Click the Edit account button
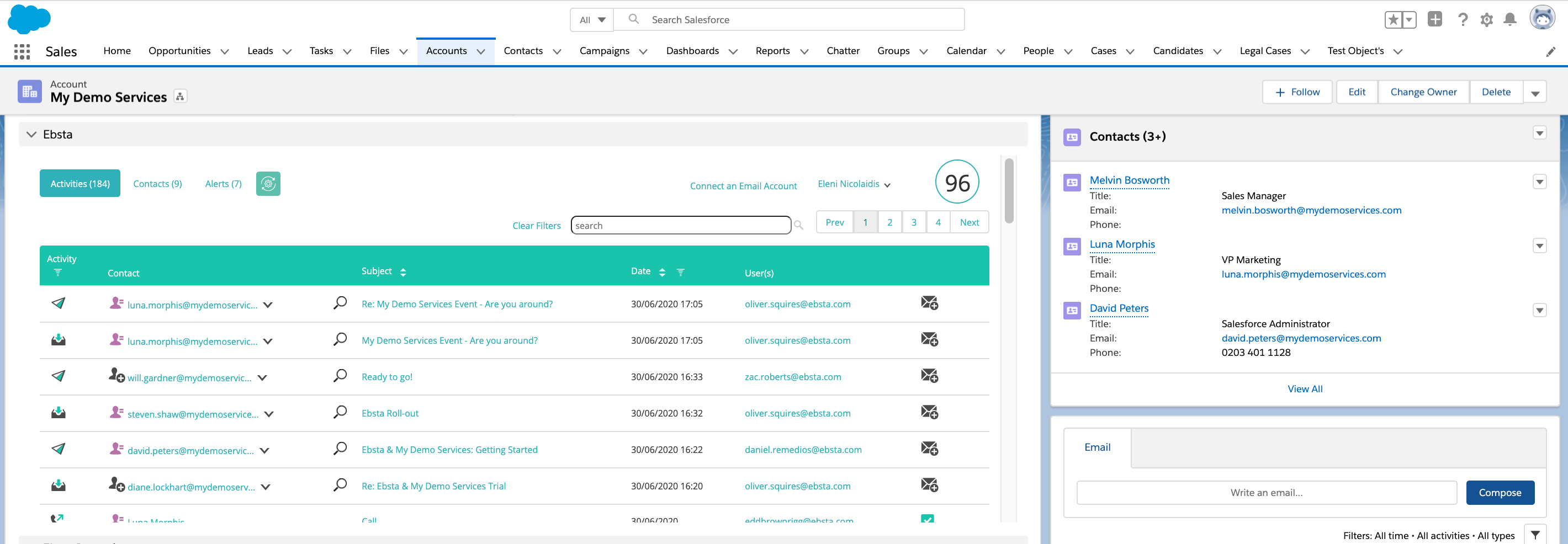1568x544 pixels. coord(1357,93)
